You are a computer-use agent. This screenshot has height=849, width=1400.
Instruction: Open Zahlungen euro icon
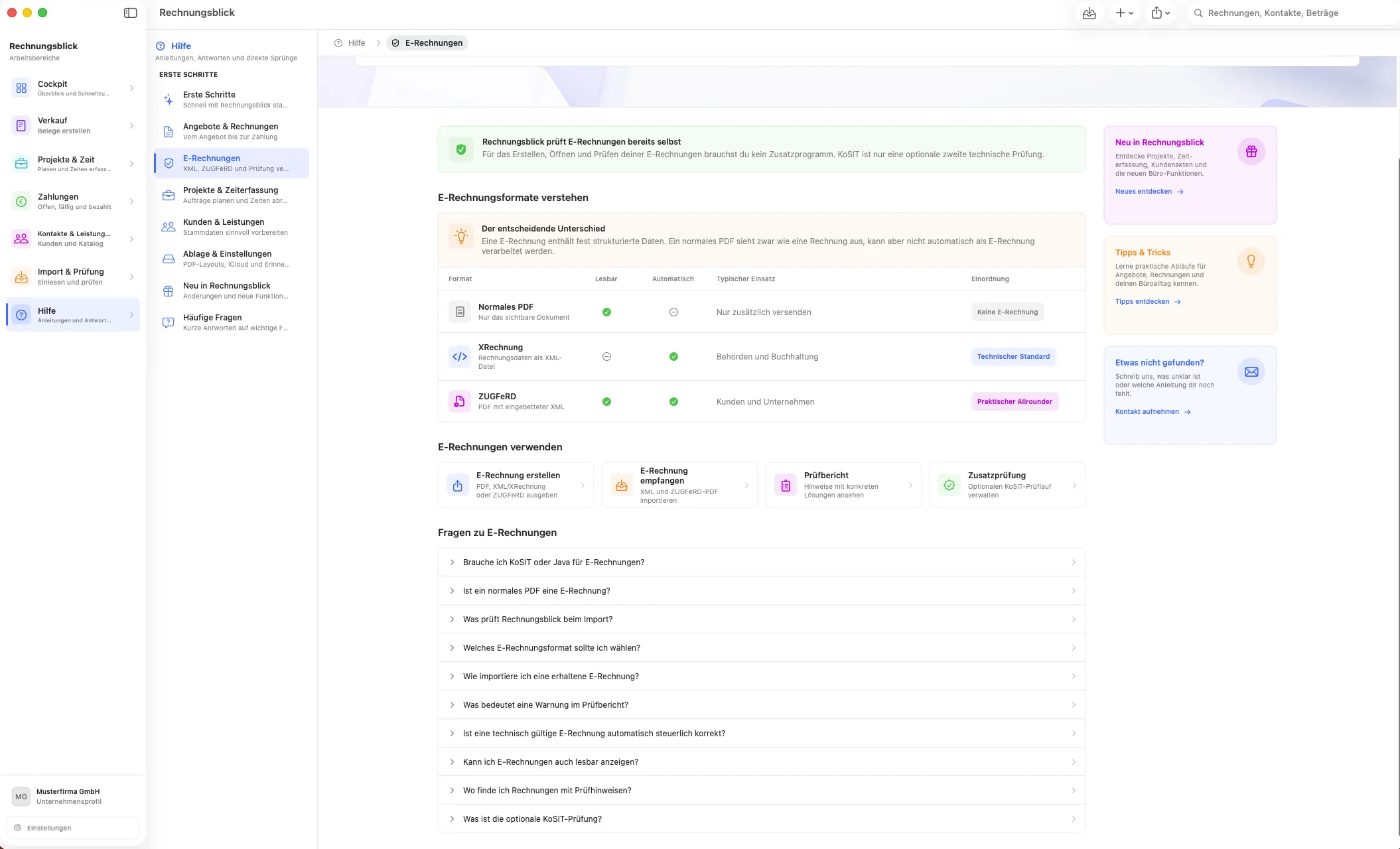[21, 201]
